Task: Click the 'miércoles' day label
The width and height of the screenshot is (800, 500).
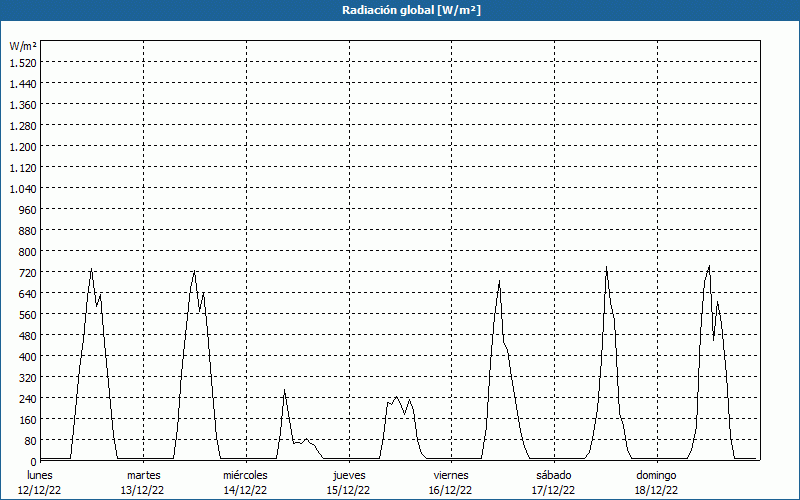Action: tap(245, 475)
